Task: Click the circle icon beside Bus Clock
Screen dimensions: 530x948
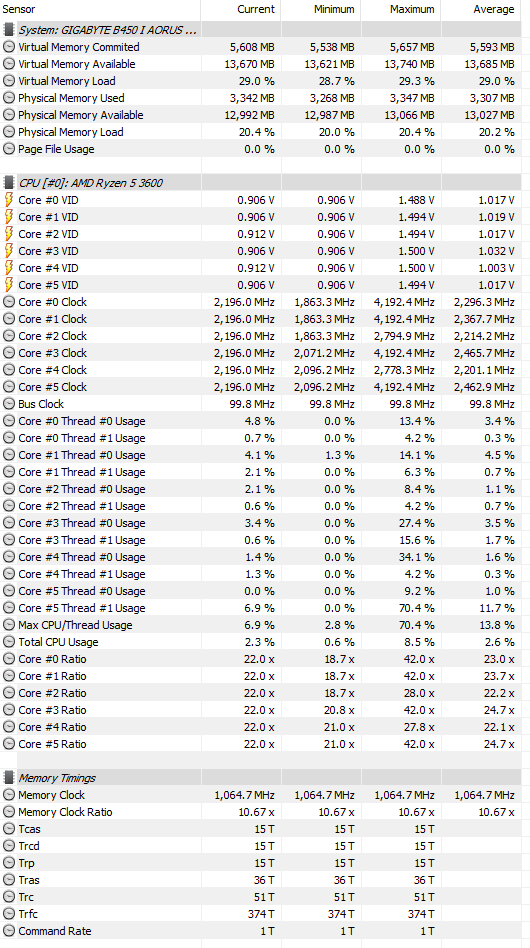Action: [8, 404]
